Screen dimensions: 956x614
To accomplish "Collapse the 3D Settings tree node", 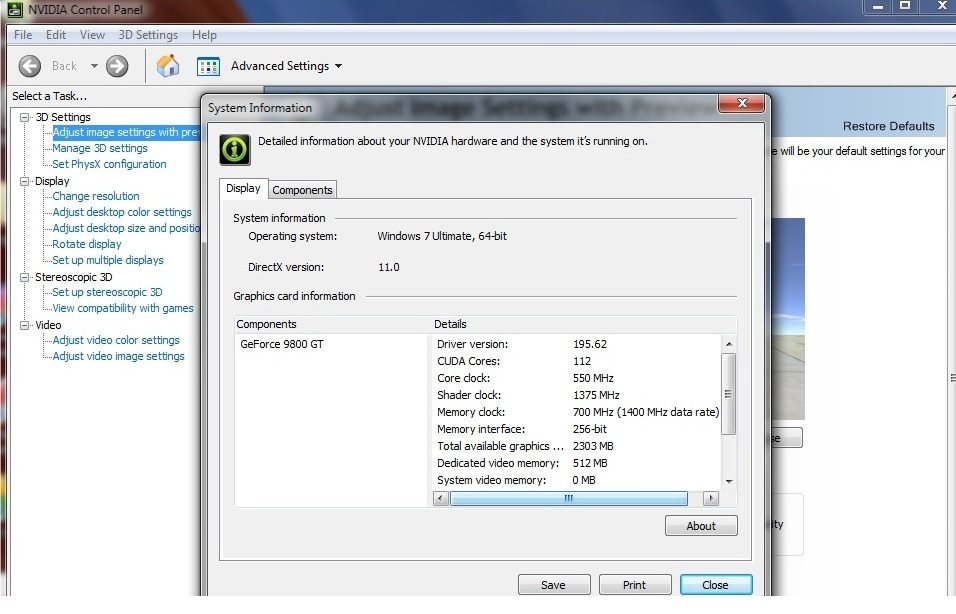I will click(24, 117).
